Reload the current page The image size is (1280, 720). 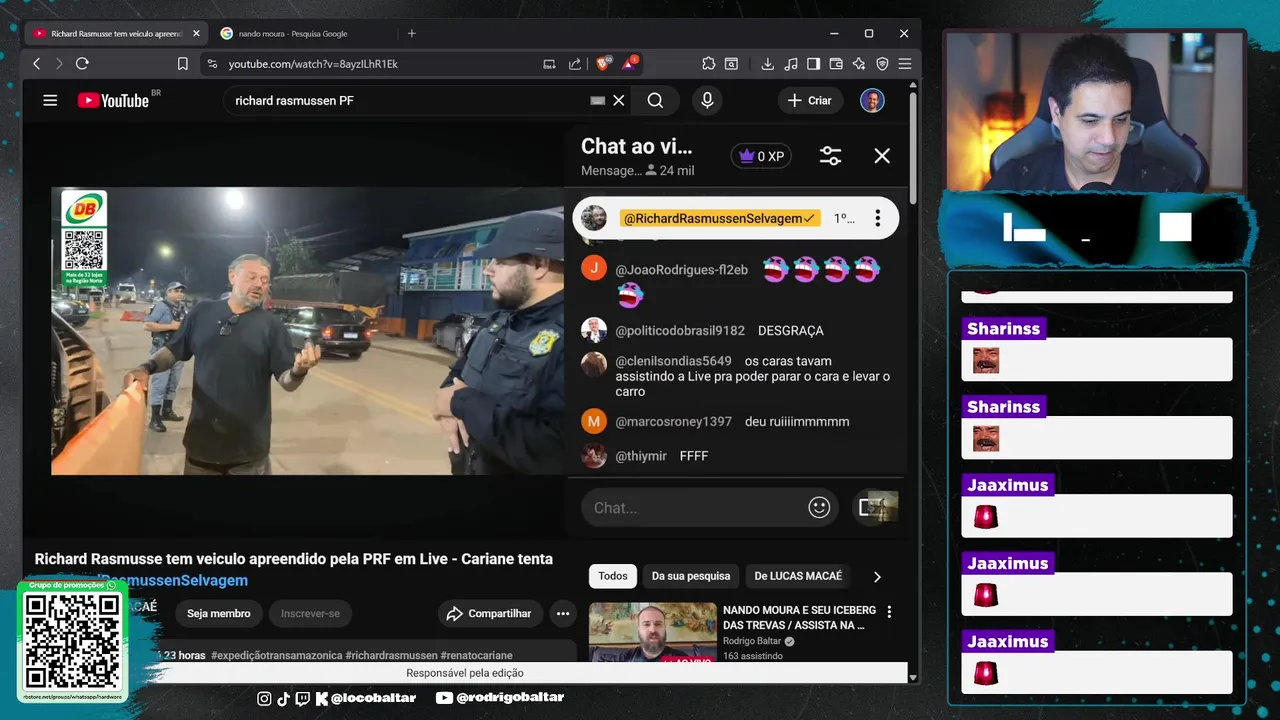[82, 63]
